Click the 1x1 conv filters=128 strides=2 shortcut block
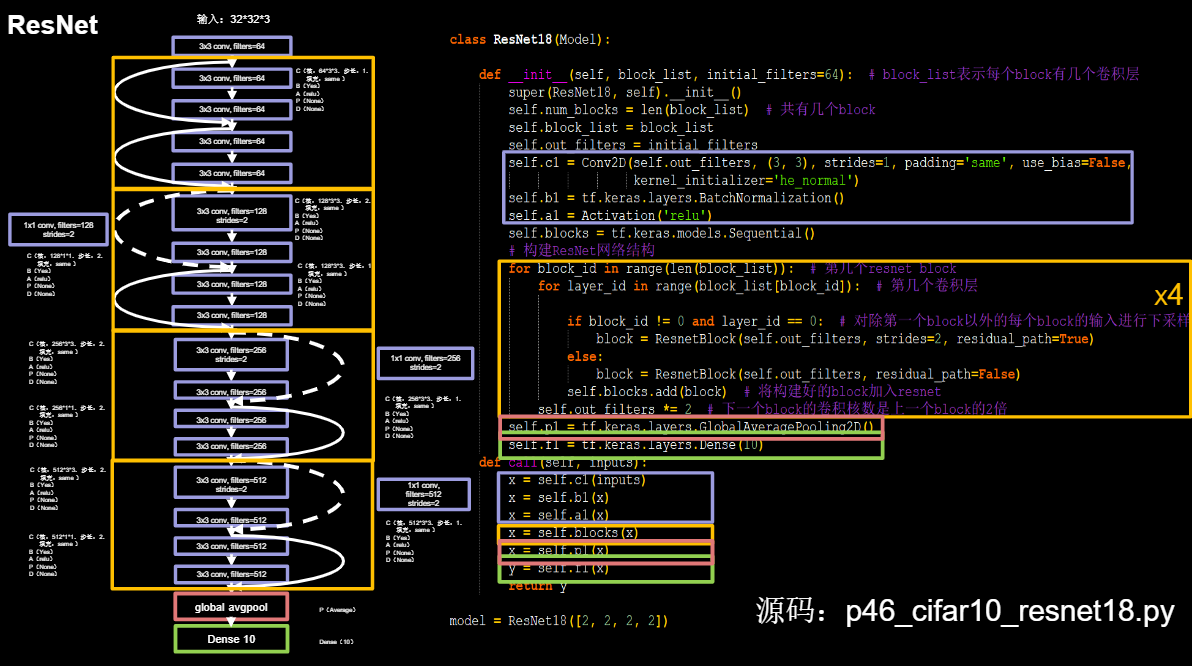 [x=57, y=229]
